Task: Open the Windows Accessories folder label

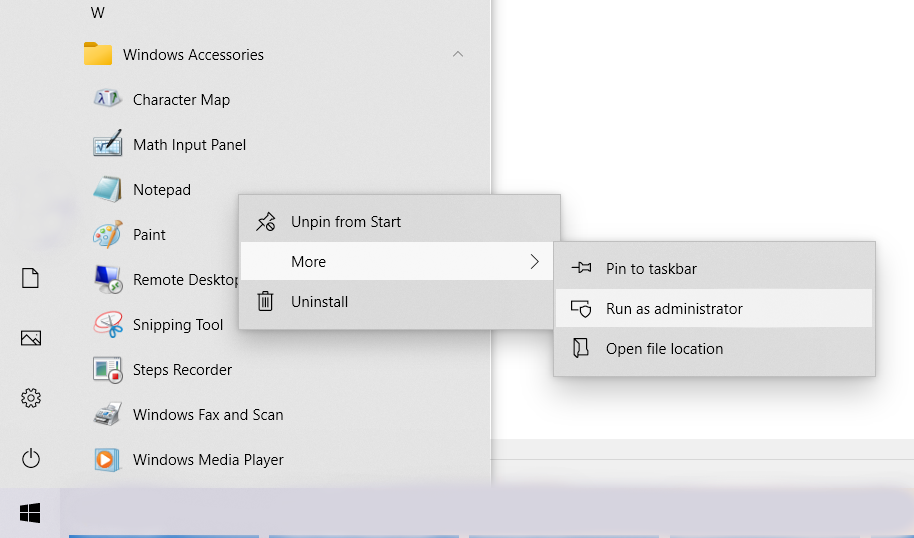Action: point(193,54)
